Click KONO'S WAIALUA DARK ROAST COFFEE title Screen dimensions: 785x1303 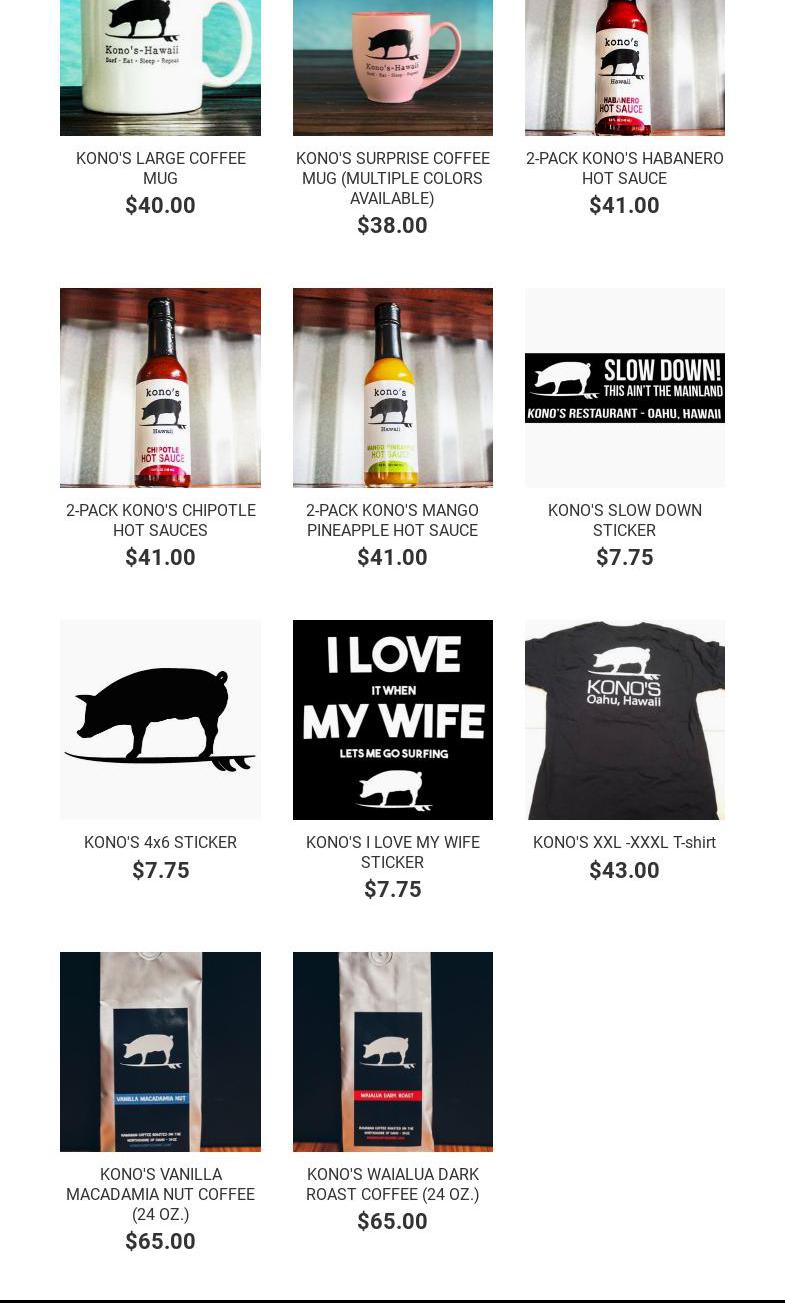coord(393,1184)
